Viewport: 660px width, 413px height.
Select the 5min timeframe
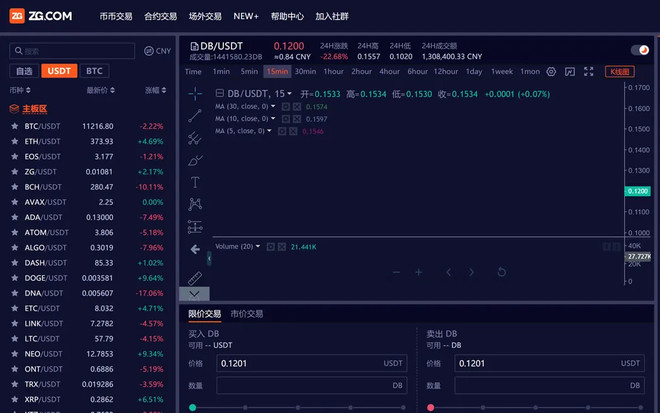pyautogui.click(x=249, y=72)
